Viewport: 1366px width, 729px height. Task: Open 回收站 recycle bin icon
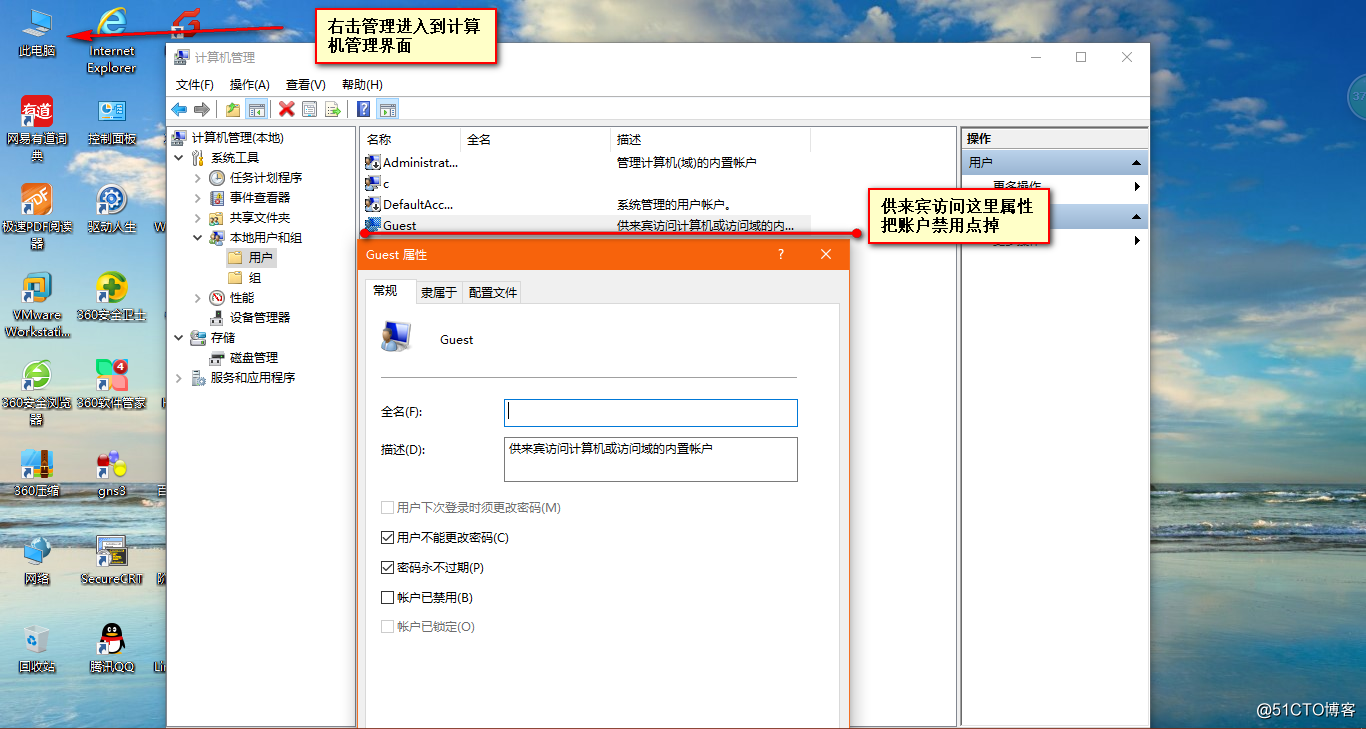tap(38, 647)
